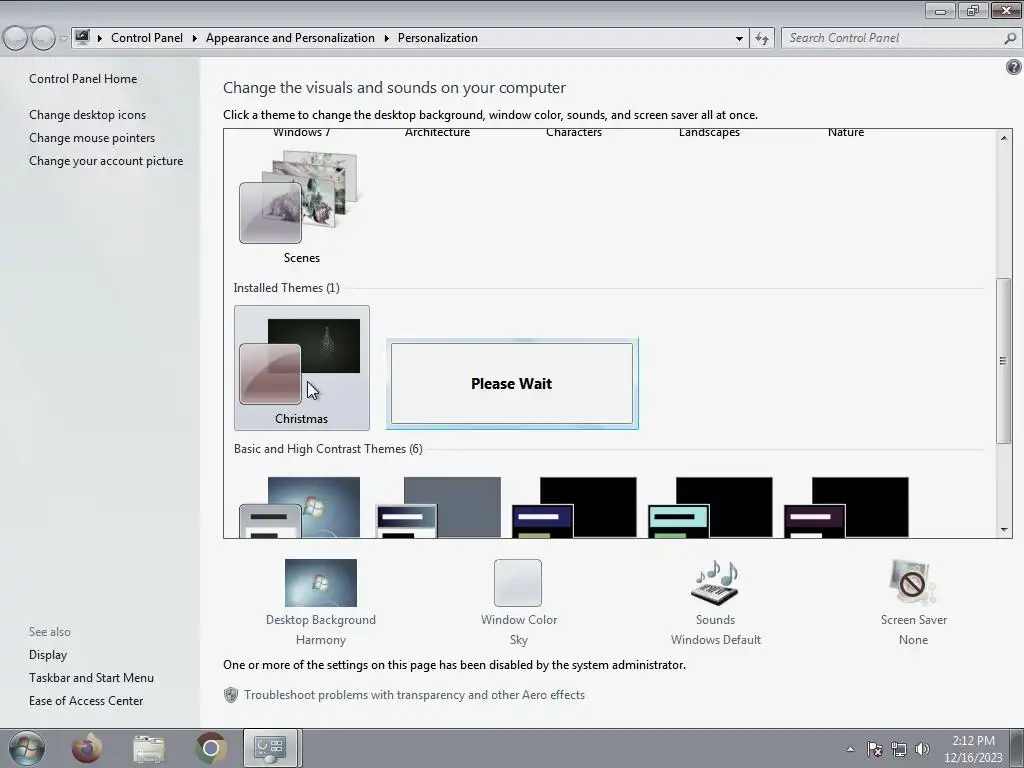Click the theme list scrollbar thumb
Image resolution: width=1024 pixels, height=768 pixels.
[1004, 360]
